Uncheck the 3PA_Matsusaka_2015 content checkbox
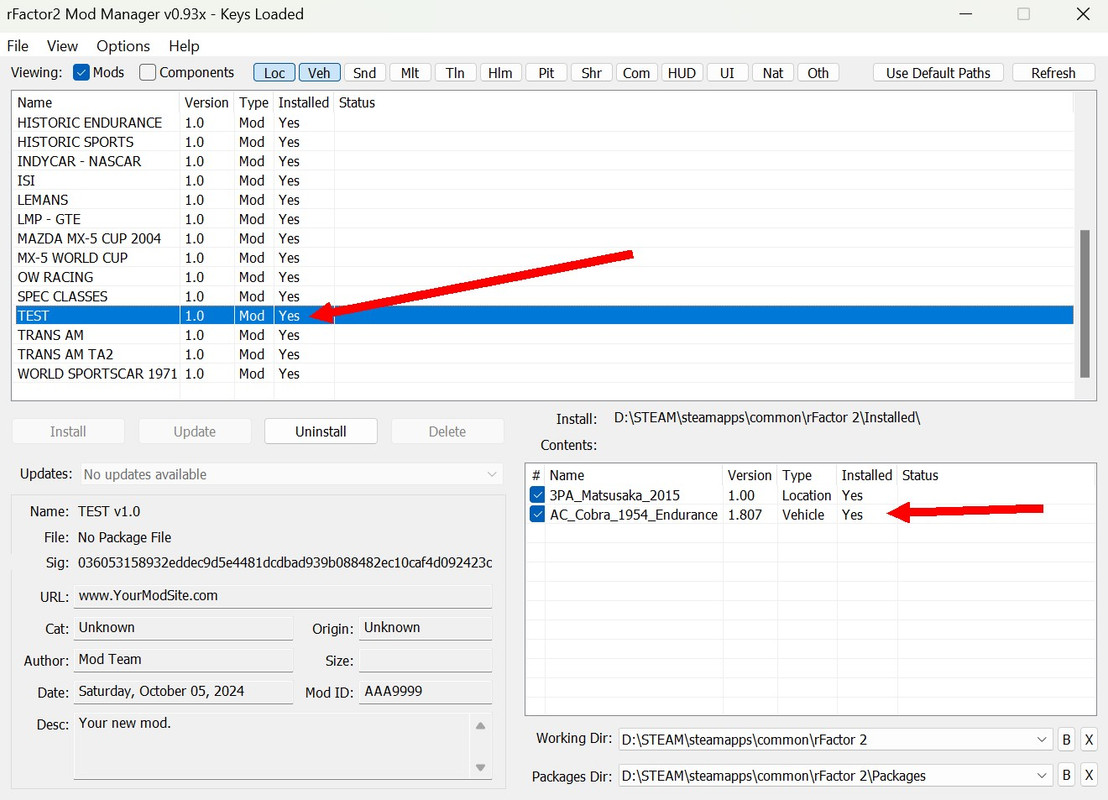The height and width of the screenshot is (800, 1108). point(537,495)
